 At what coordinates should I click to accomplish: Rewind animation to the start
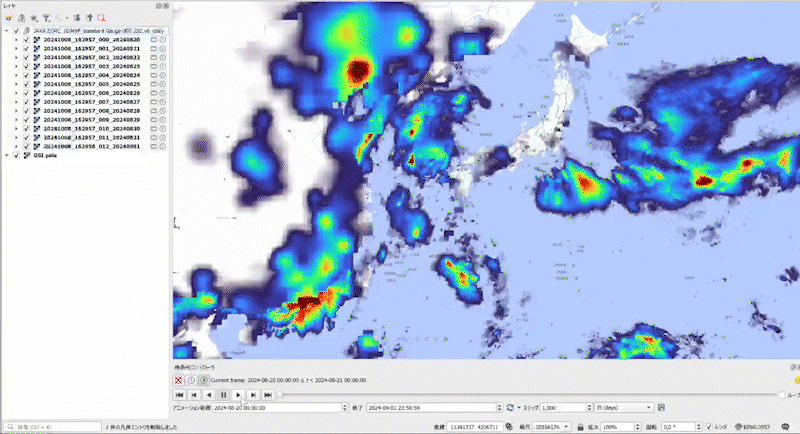[179, 395]
